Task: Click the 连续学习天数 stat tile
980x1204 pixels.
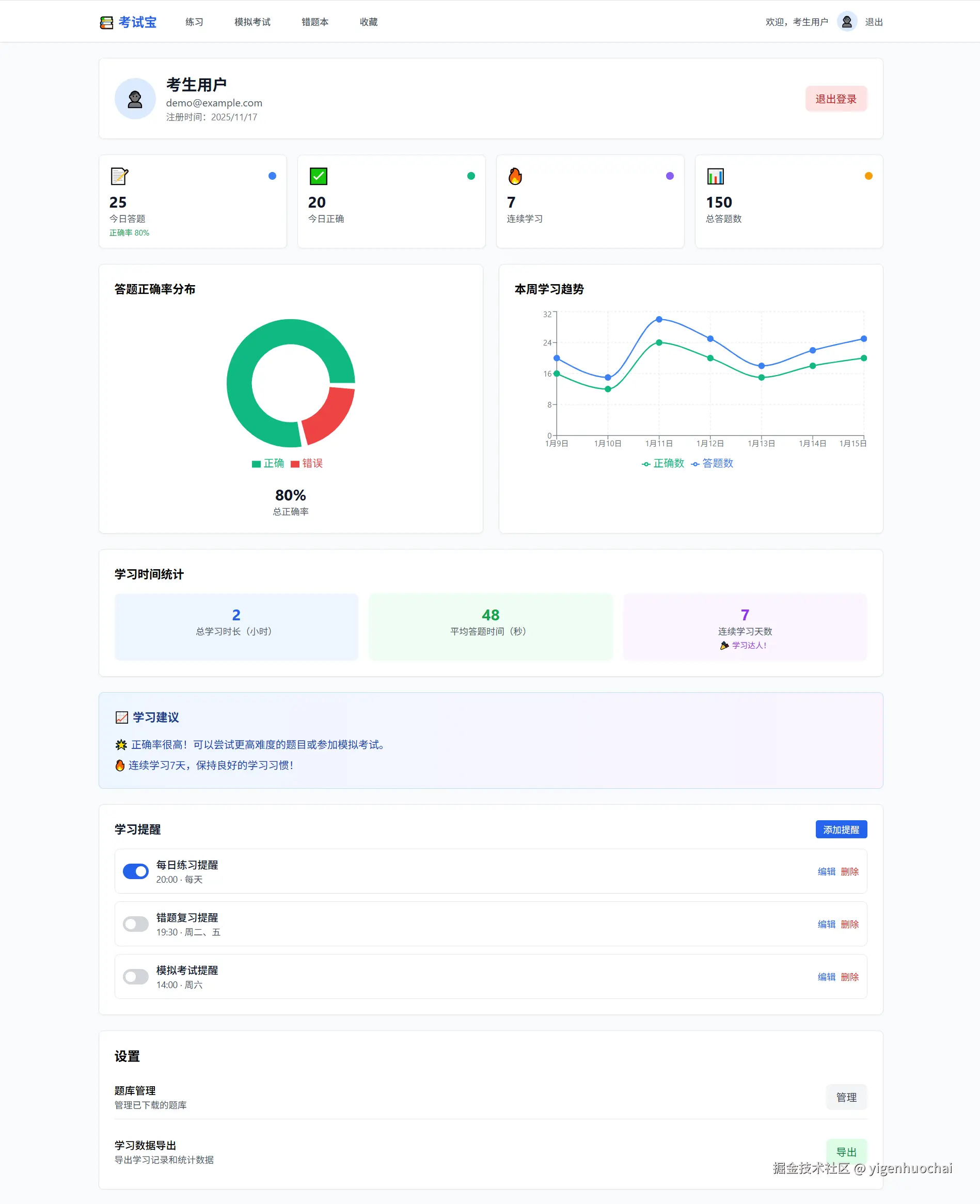Action: pyautogui.click(x=745, y=627)
